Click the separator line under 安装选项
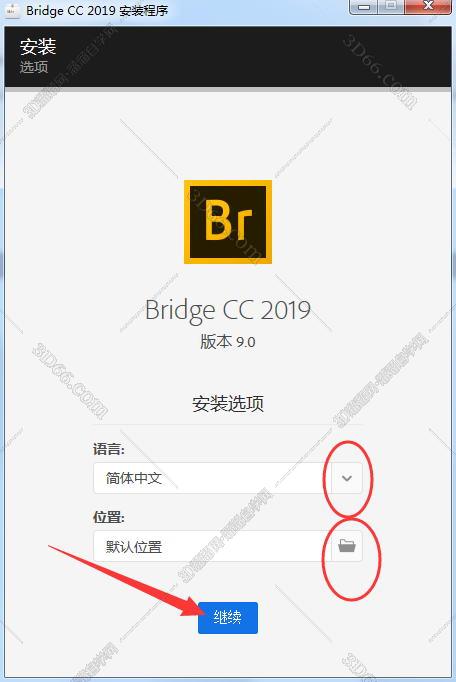 [228, 425]
